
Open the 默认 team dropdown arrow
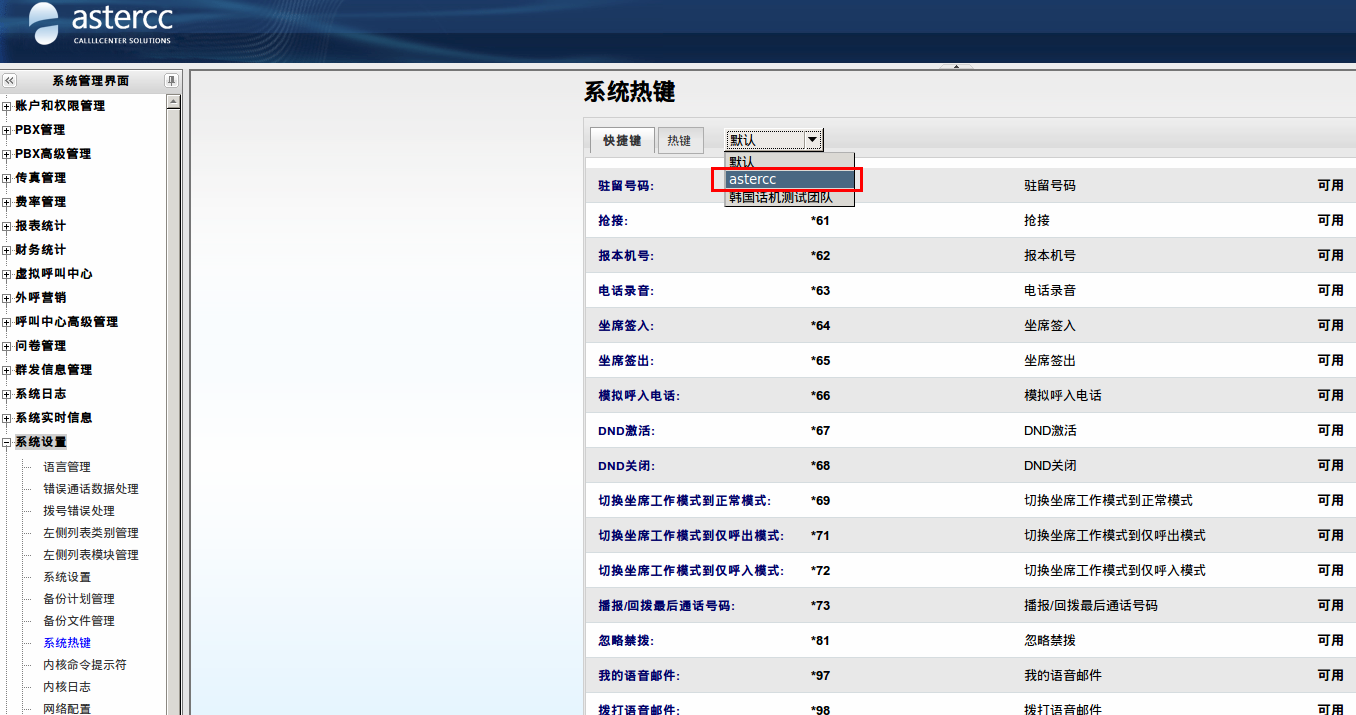point(812,140)
